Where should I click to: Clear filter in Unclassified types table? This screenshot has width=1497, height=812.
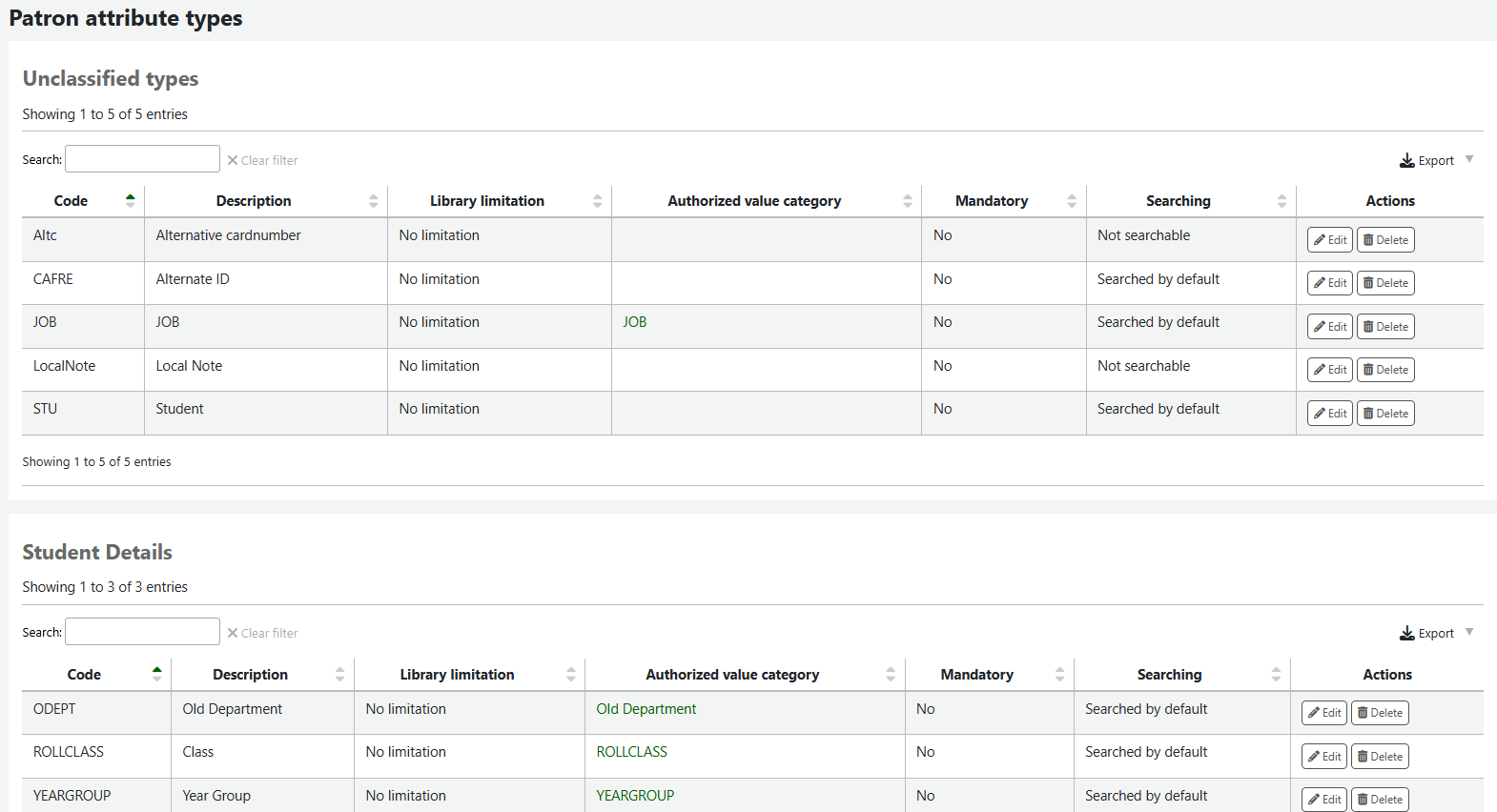pyautogui.click(x=262, y=160)
